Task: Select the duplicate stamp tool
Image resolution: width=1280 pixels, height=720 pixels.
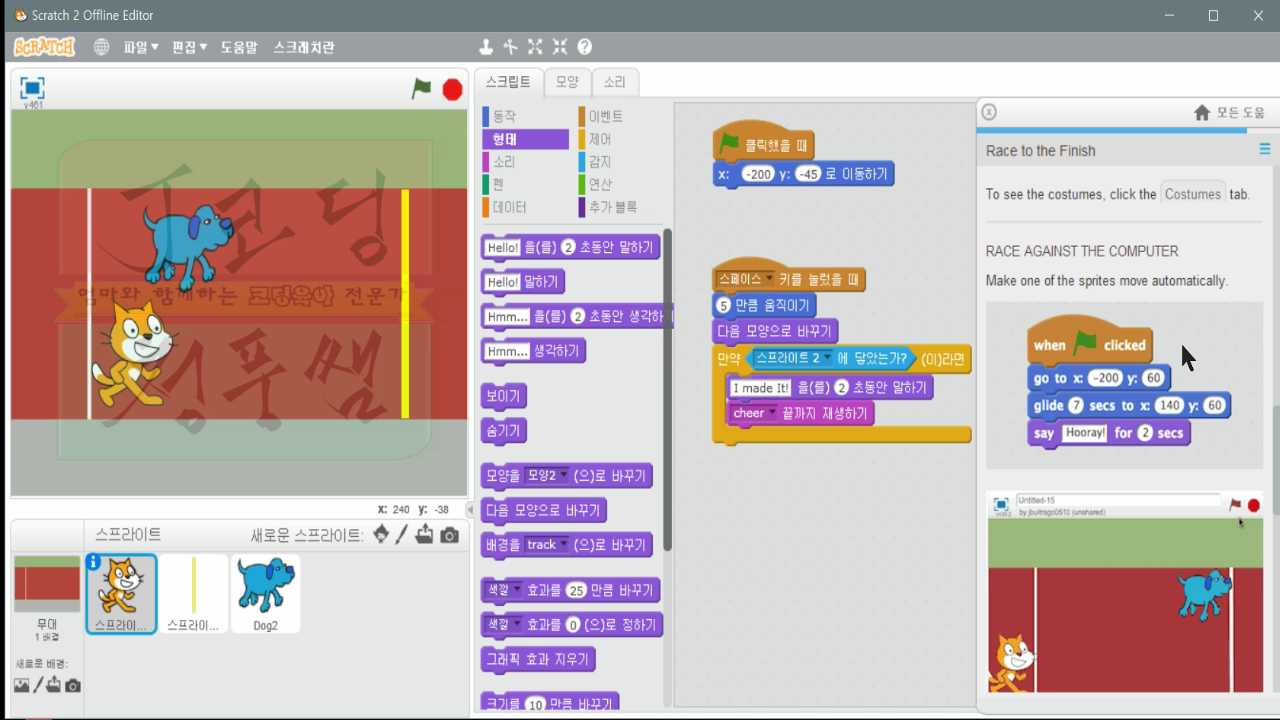Action: [486, 47]
